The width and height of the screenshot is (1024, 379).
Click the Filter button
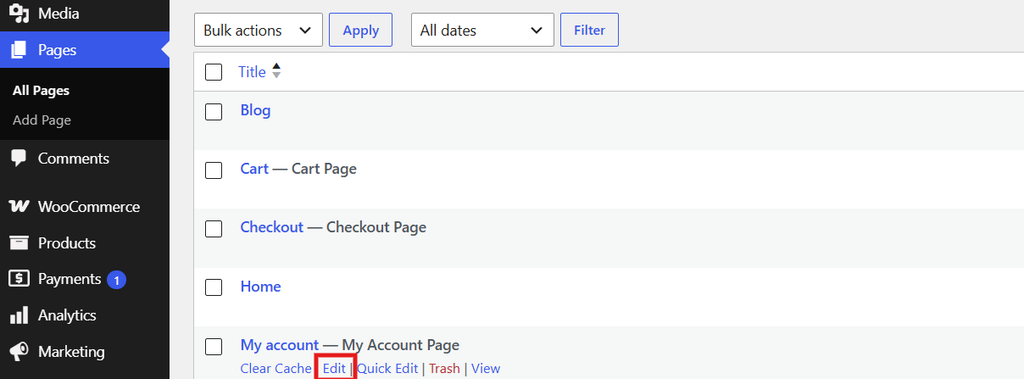coord(589,30)
